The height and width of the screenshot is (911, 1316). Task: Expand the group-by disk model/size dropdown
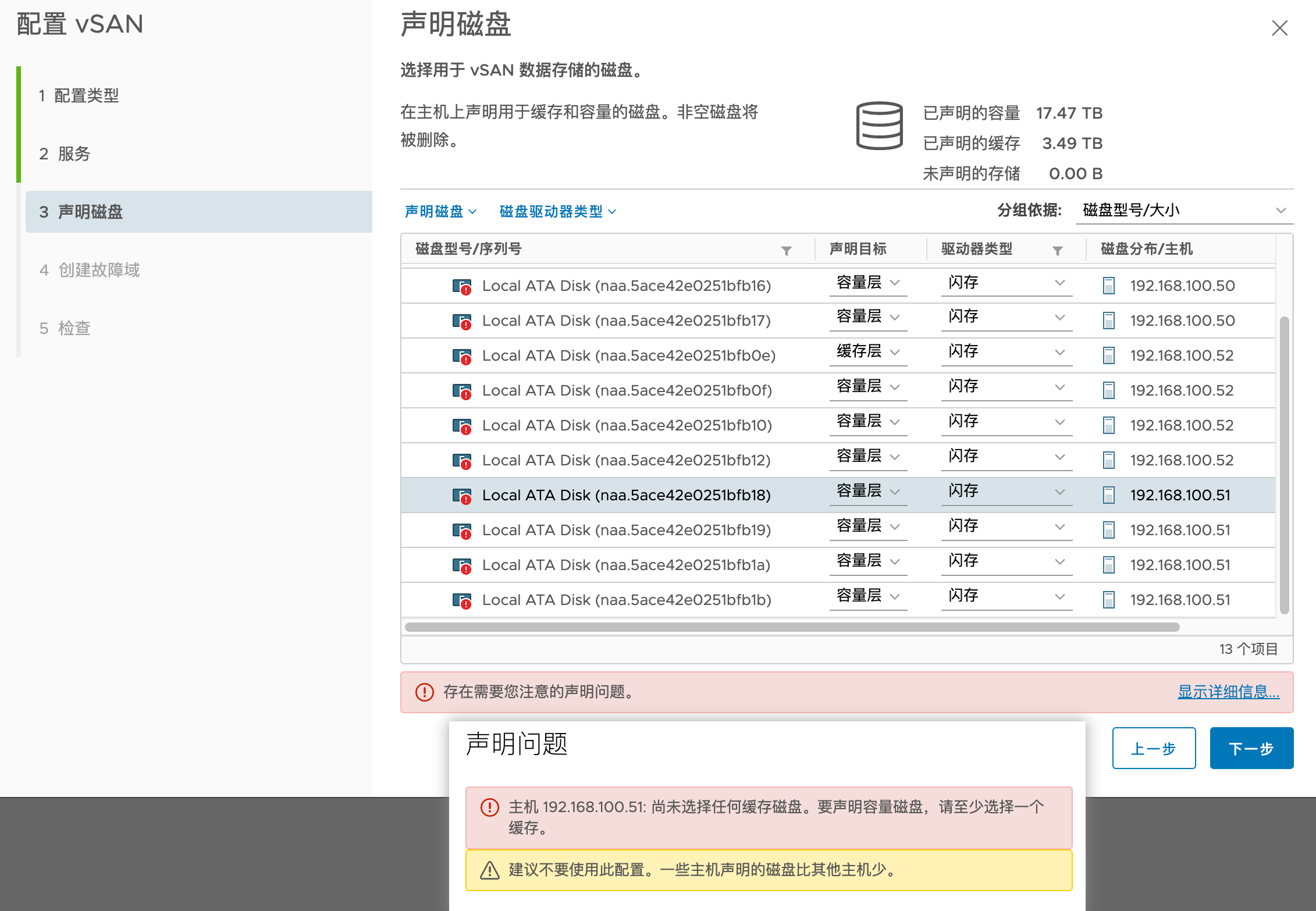[1184, 210]
